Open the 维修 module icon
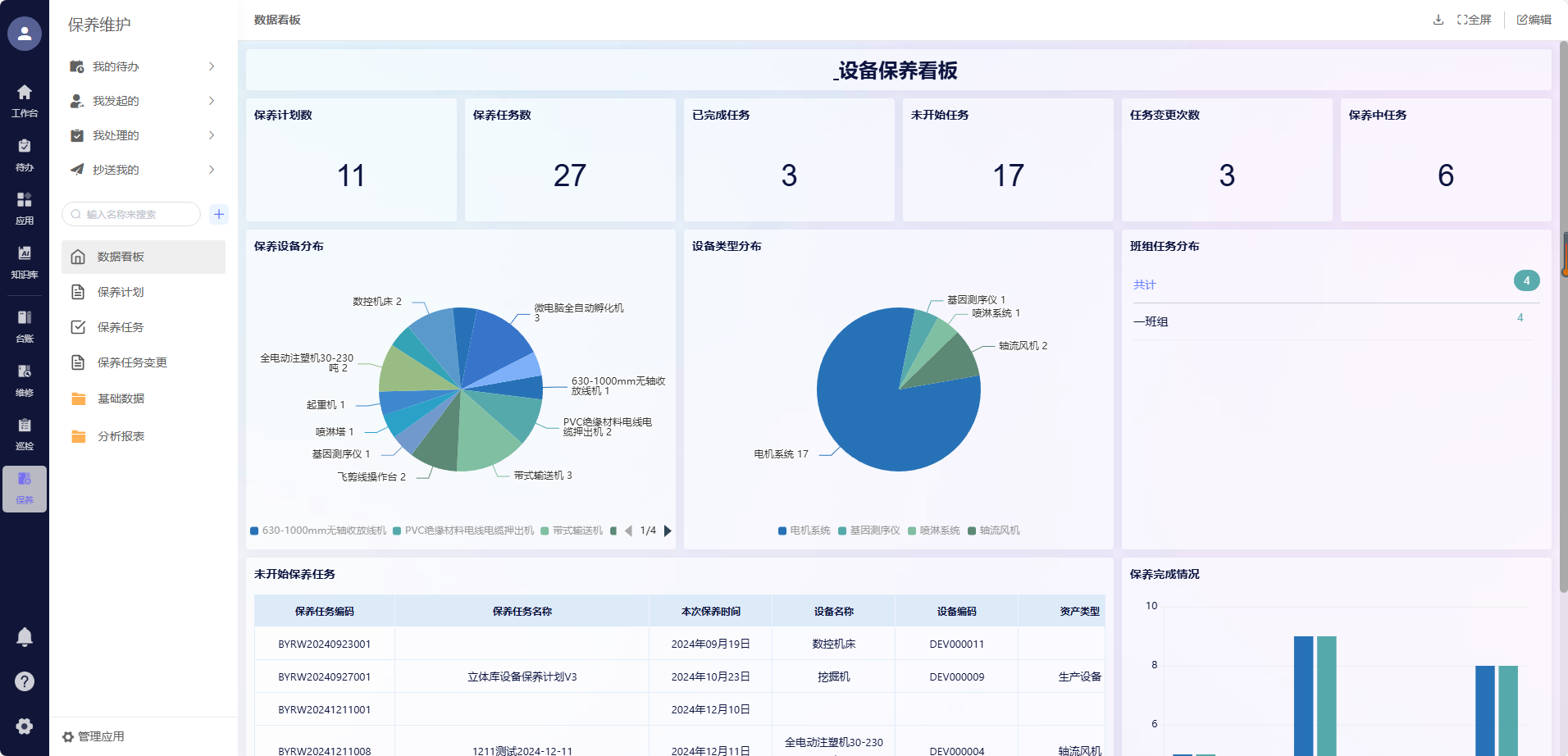This screenshot has height=756, width=1568. [x=25, y=379]
